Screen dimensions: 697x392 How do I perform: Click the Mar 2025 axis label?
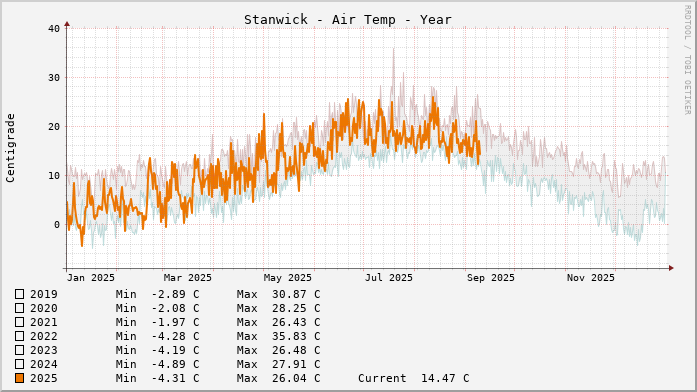(x=188, y=278)
